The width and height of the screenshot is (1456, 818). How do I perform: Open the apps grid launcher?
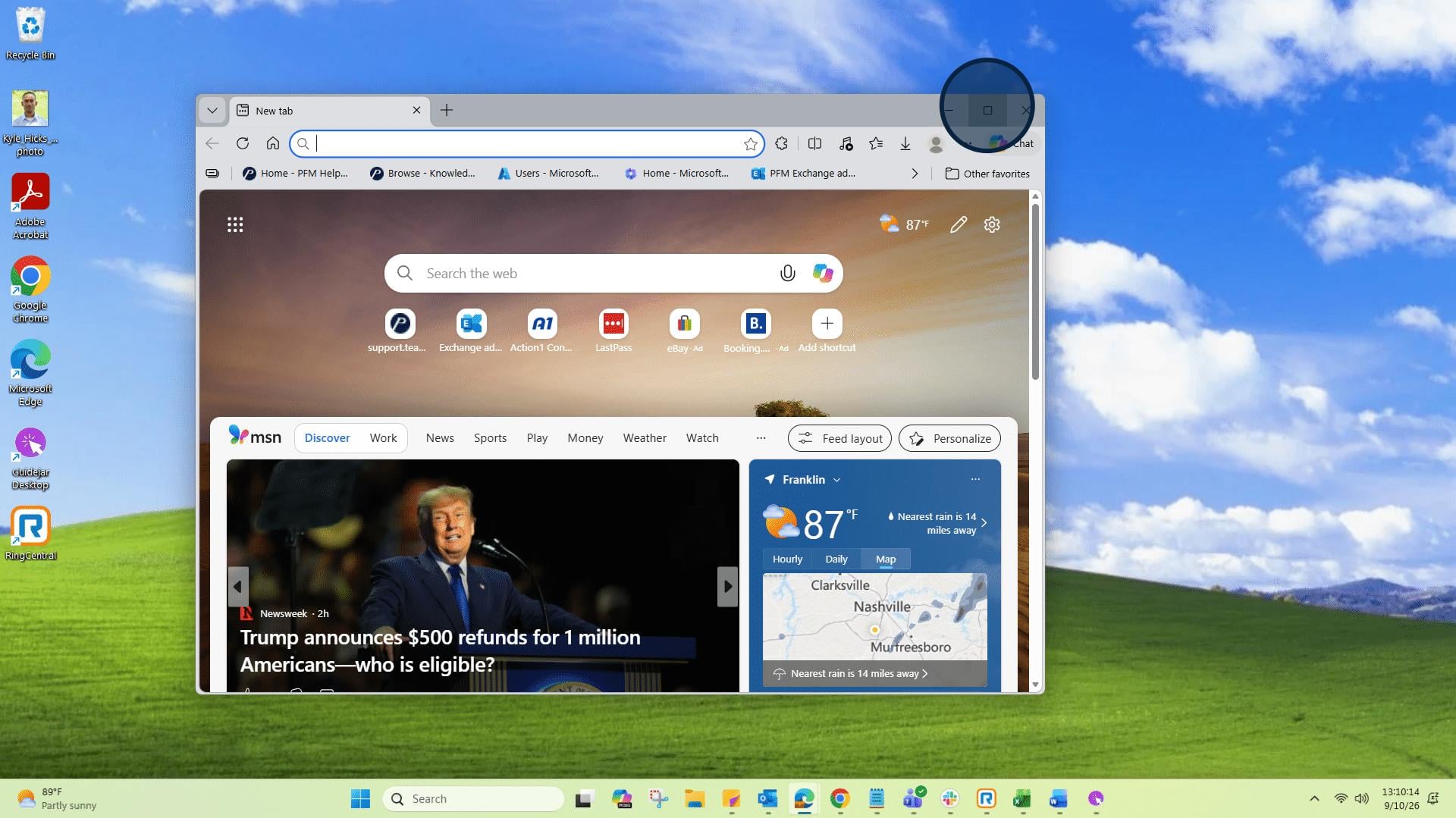(x=235, y=224)
